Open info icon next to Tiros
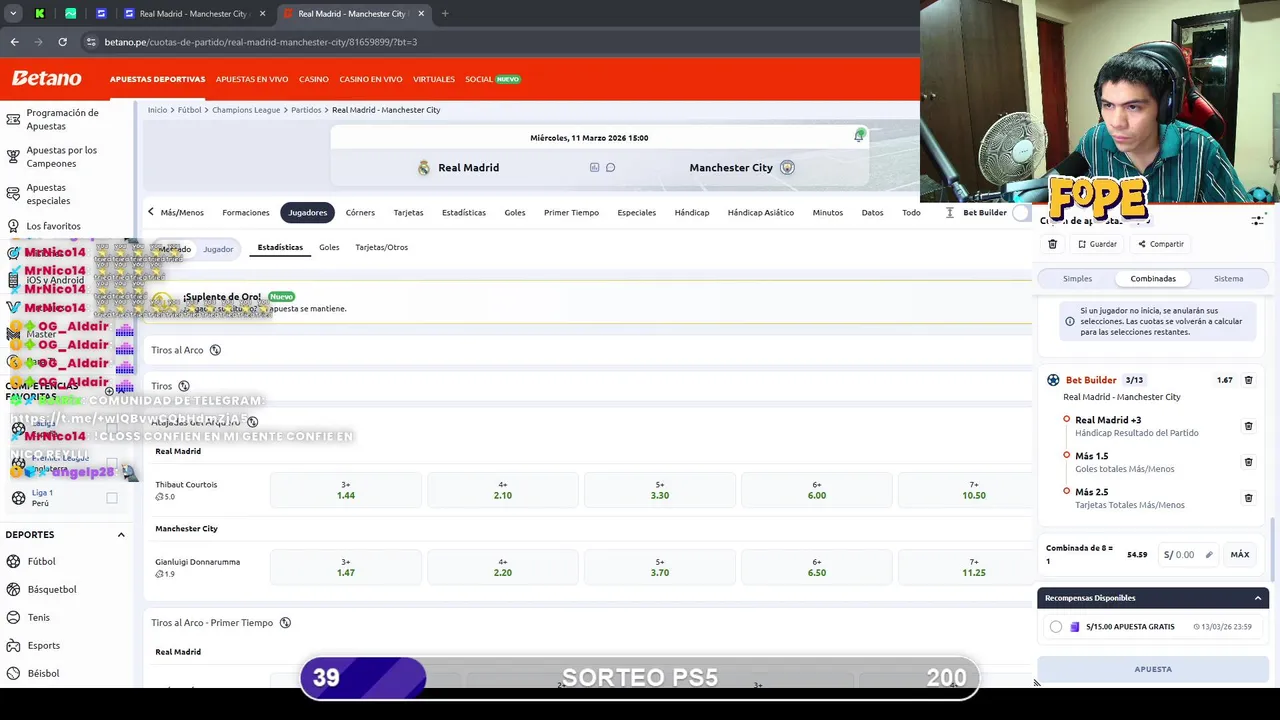The height and width of the screenshot is (720, 1280). pyautogui.click(x=183, y=386)
